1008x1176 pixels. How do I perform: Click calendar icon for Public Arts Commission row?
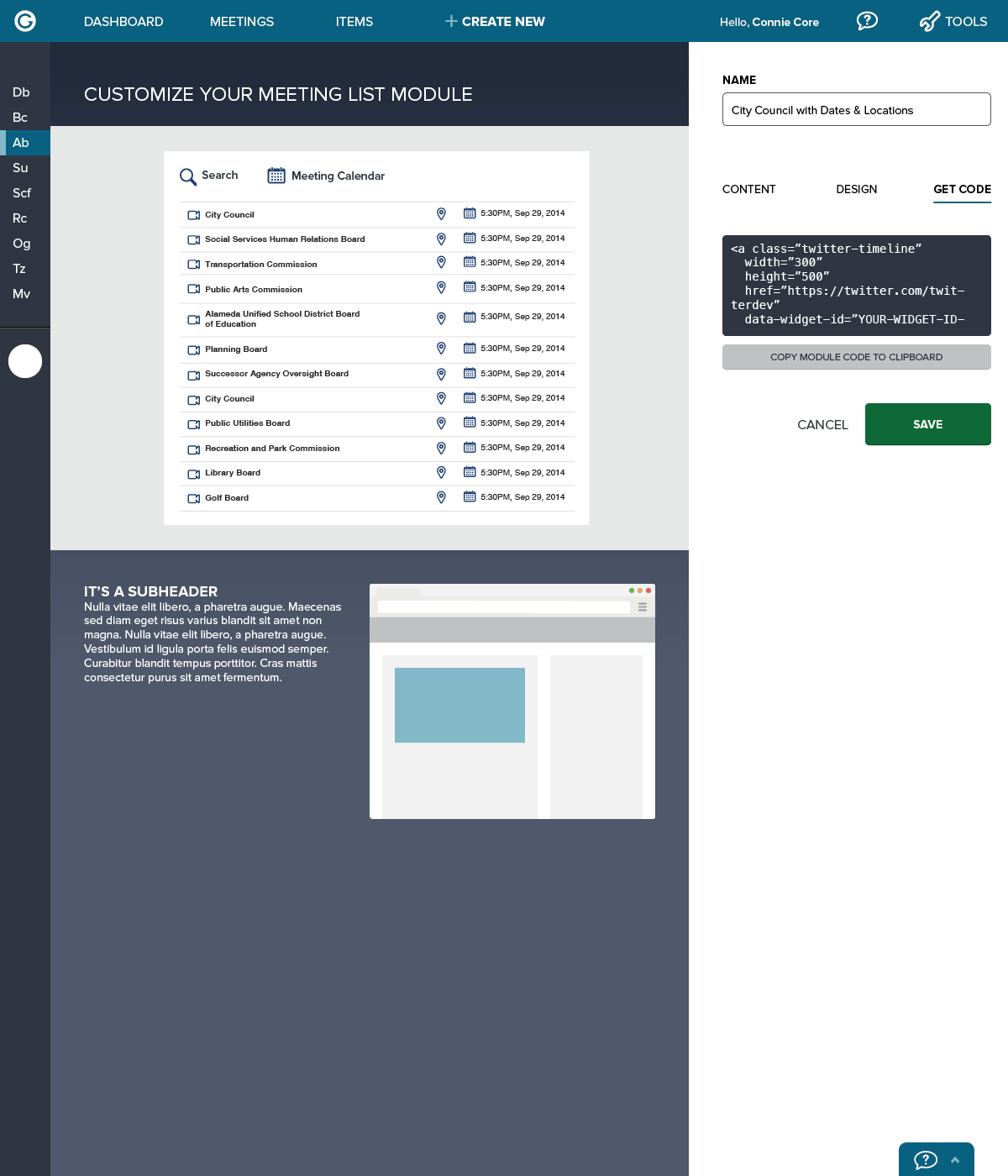click(x=470, y=287)
